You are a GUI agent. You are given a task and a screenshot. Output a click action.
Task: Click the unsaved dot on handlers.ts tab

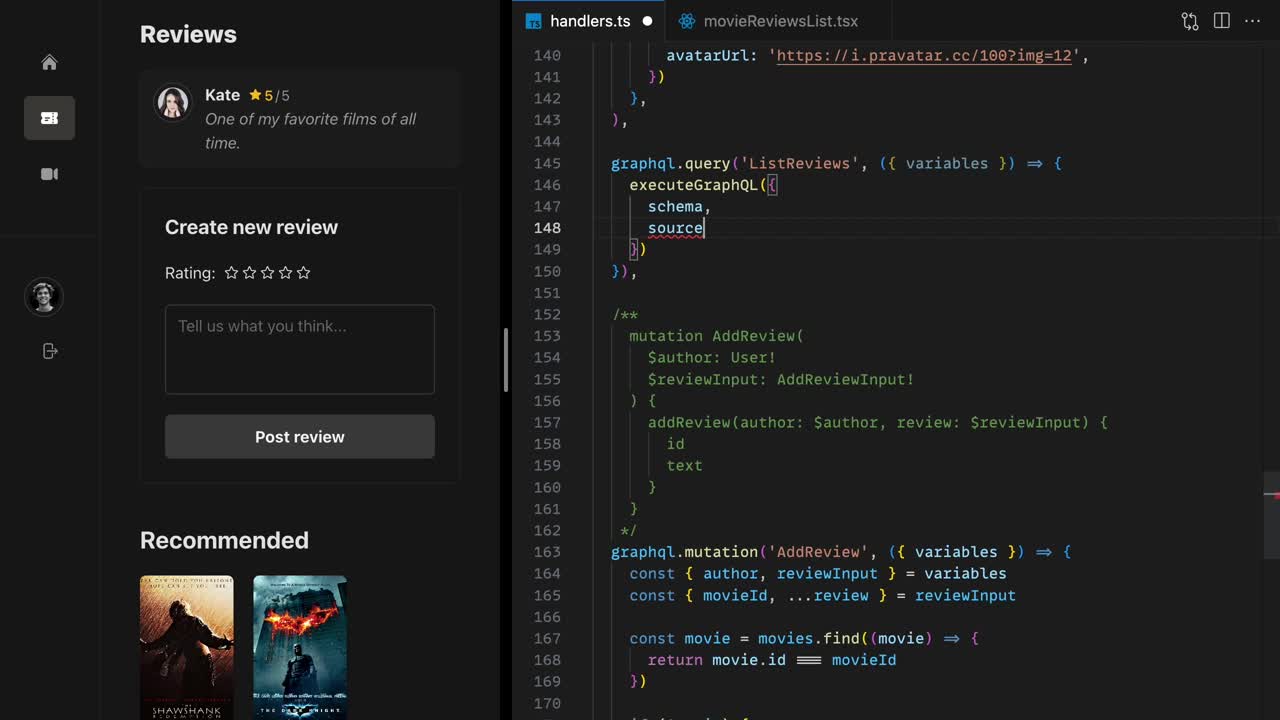click(x=647, y=21)
